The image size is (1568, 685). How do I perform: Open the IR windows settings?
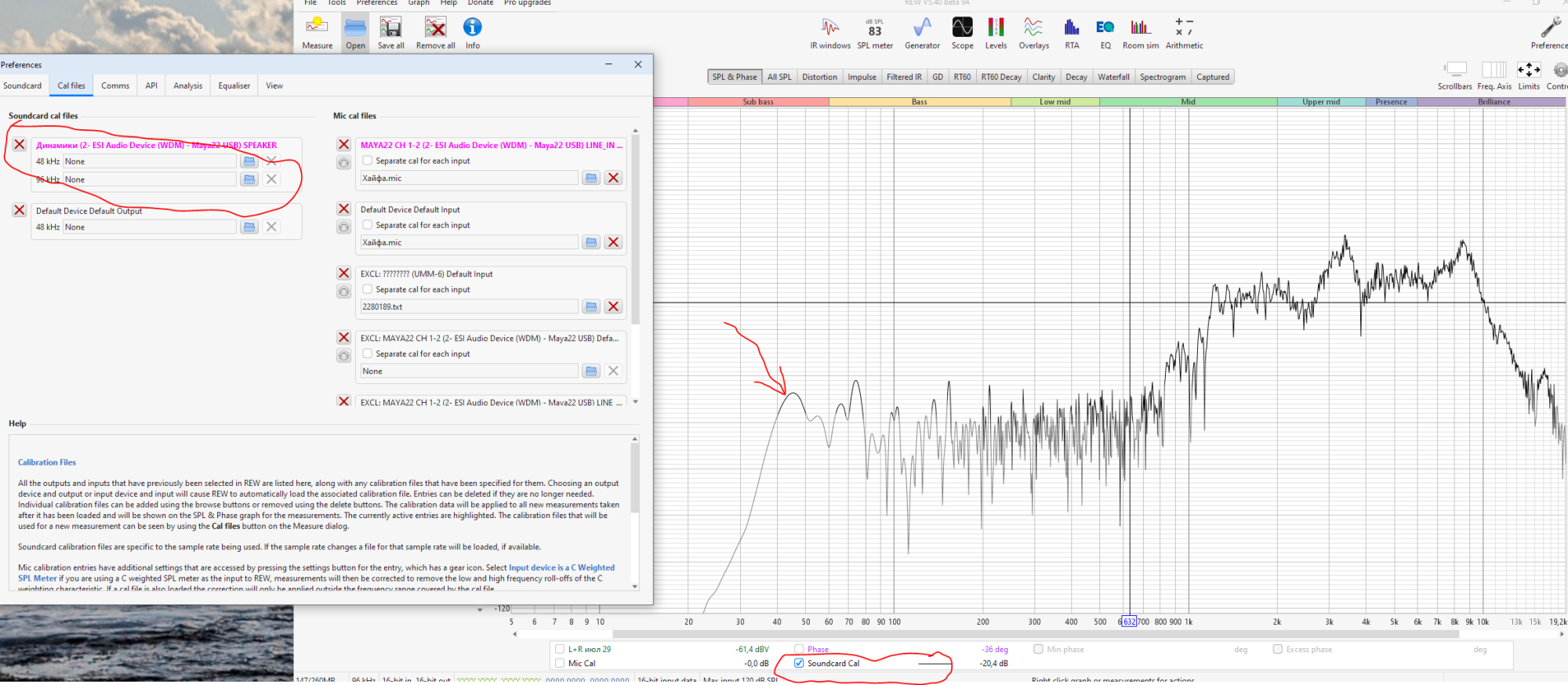829,33
